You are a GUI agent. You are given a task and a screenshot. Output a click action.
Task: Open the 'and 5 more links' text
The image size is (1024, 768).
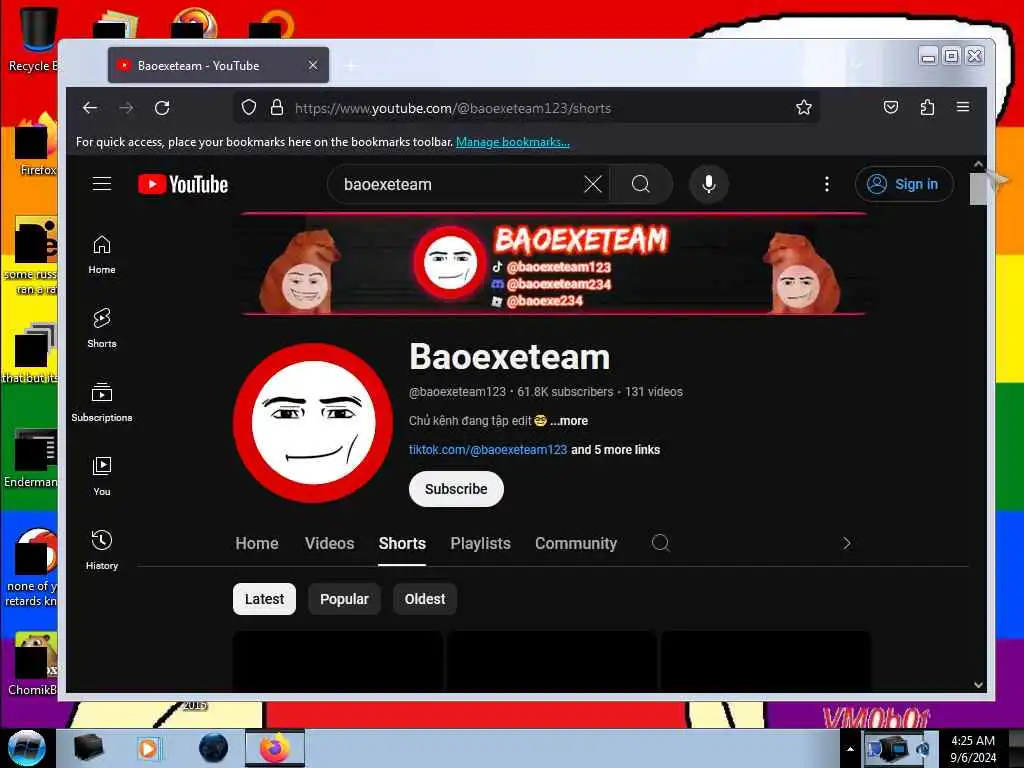615,449
